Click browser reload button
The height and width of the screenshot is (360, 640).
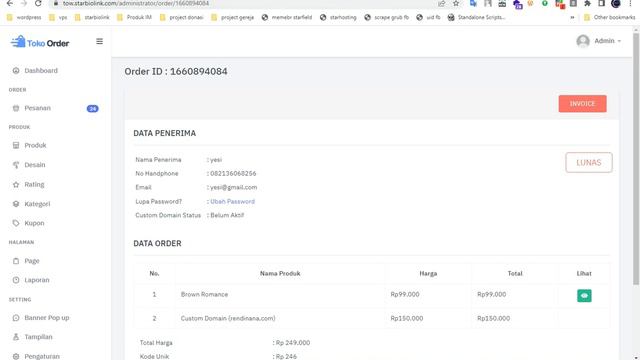pyautogui.click(x=38, y=3)
